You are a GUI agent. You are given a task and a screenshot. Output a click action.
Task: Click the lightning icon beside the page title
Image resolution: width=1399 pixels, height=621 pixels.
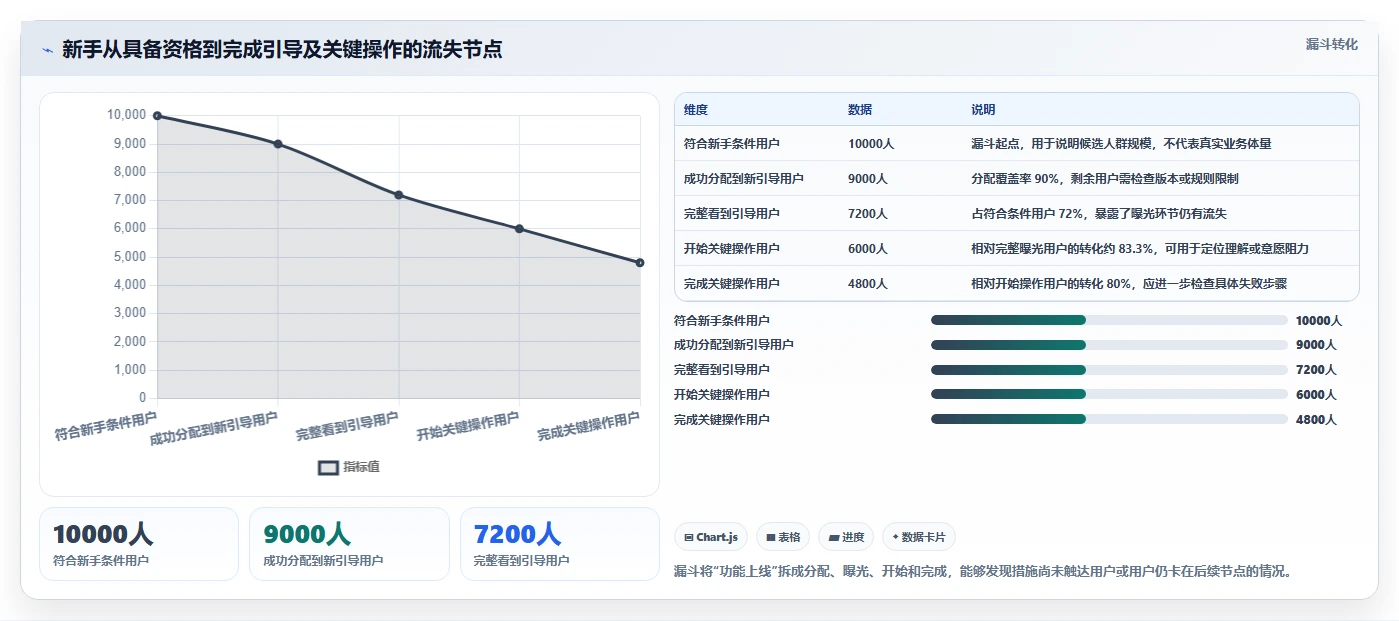pyautogui.click(x=47, y=50)
